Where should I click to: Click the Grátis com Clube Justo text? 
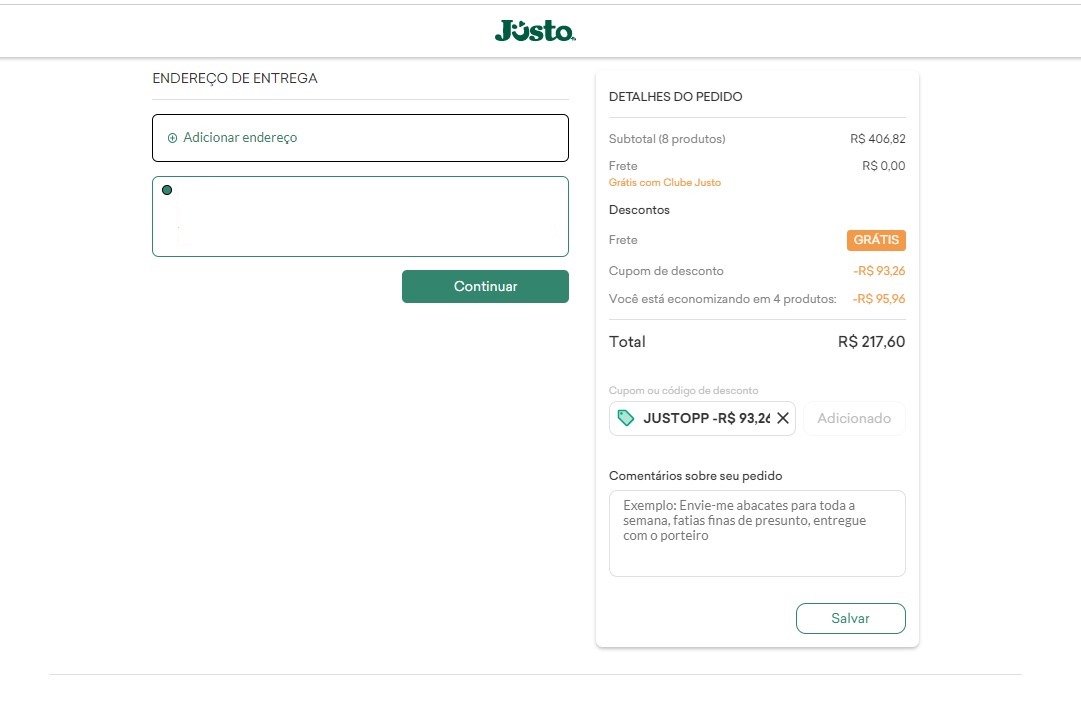tap(665, 182)
